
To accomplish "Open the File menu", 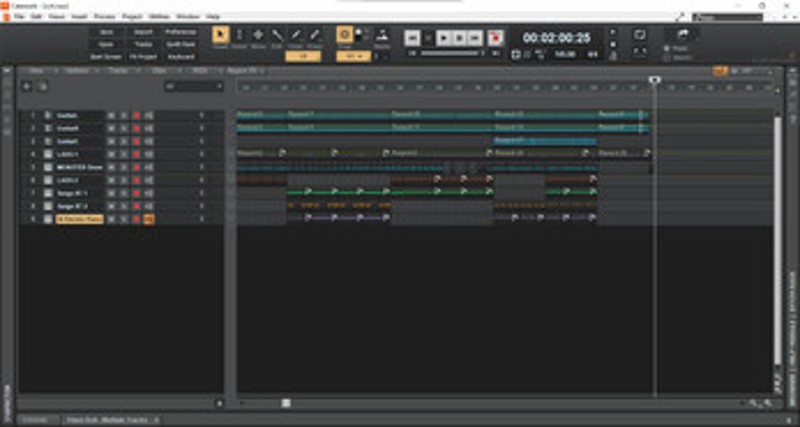I will pyautogui.click(x=19, y=17).
